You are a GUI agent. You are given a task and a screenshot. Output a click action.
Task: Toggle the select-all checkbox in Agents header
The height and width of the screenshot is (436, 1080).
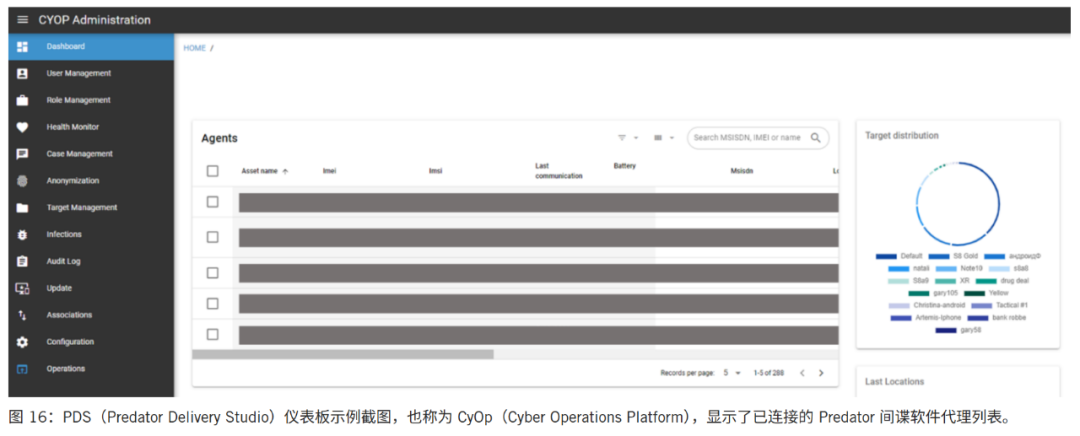coord(213,171)
